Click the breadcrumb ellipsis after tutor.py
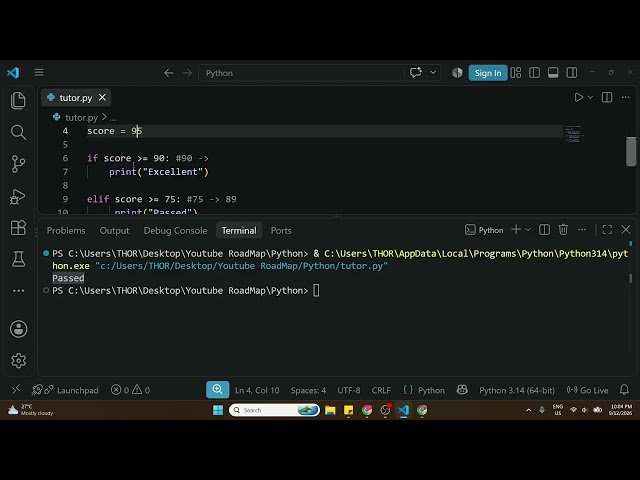The height and width of the screenshot is (480, 640). pos(113,118)
